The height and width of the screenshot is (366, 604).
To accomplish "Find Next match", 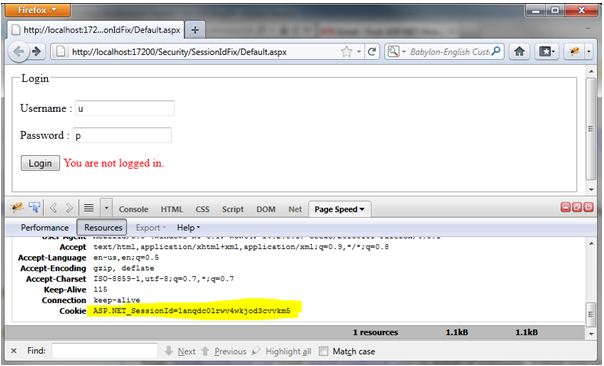I will point(180,351).
